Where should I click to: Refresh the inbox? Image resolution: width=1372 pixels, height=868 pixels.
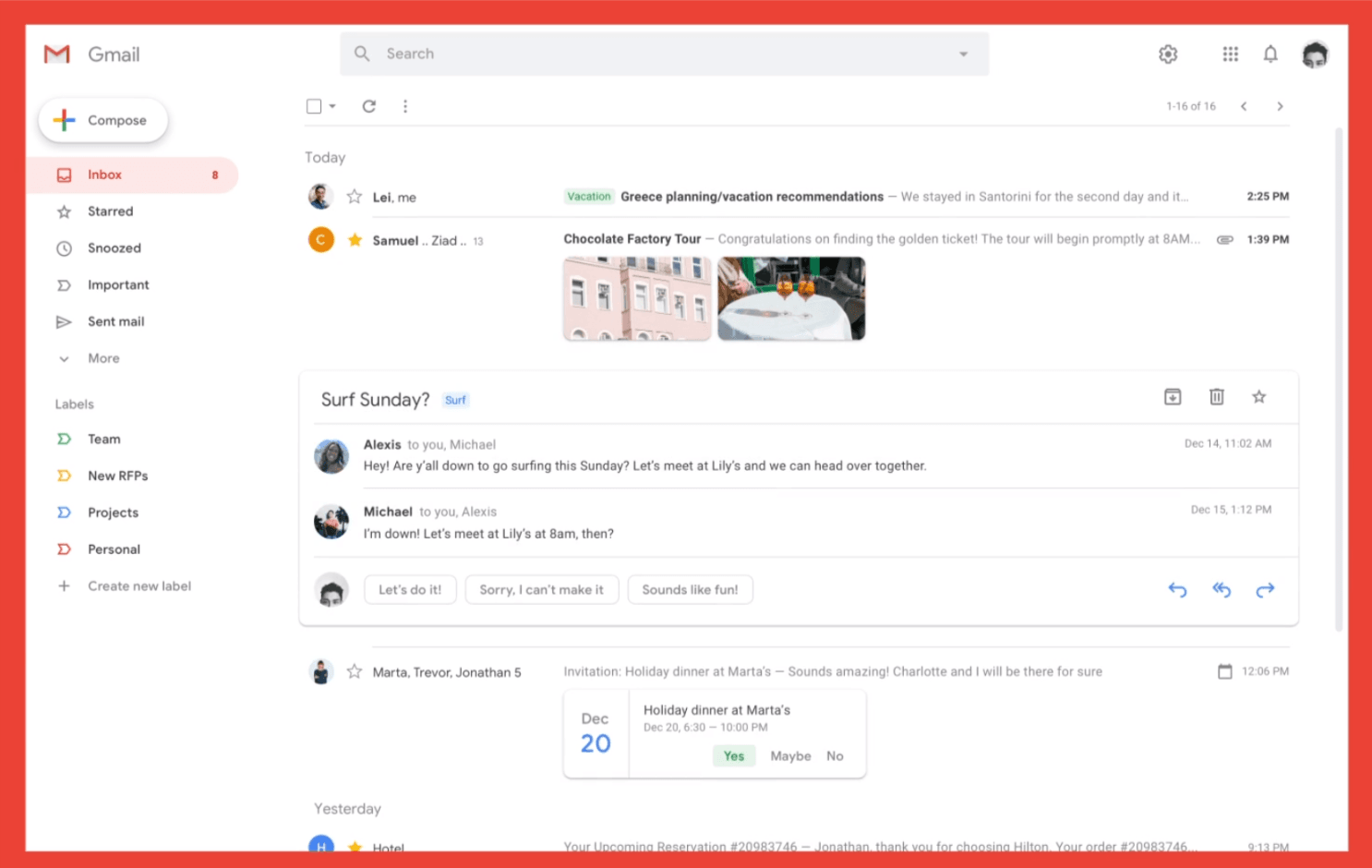pyautogui.click(x=368, y=106)
